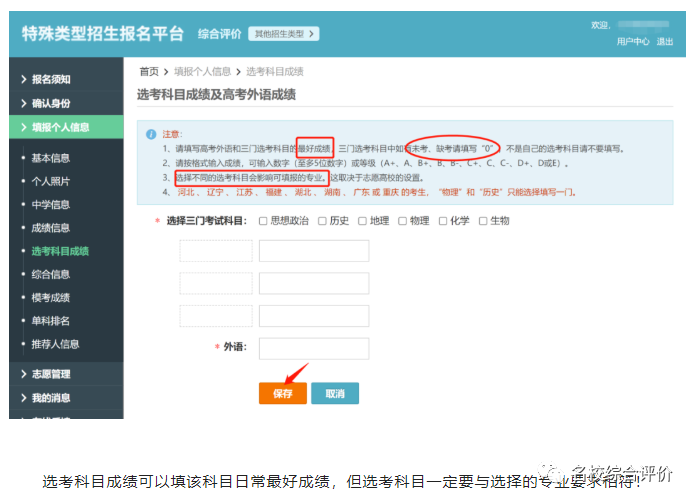695x504 pixels.
Task: Click the 外语 score input field
Action: point(314,348)
